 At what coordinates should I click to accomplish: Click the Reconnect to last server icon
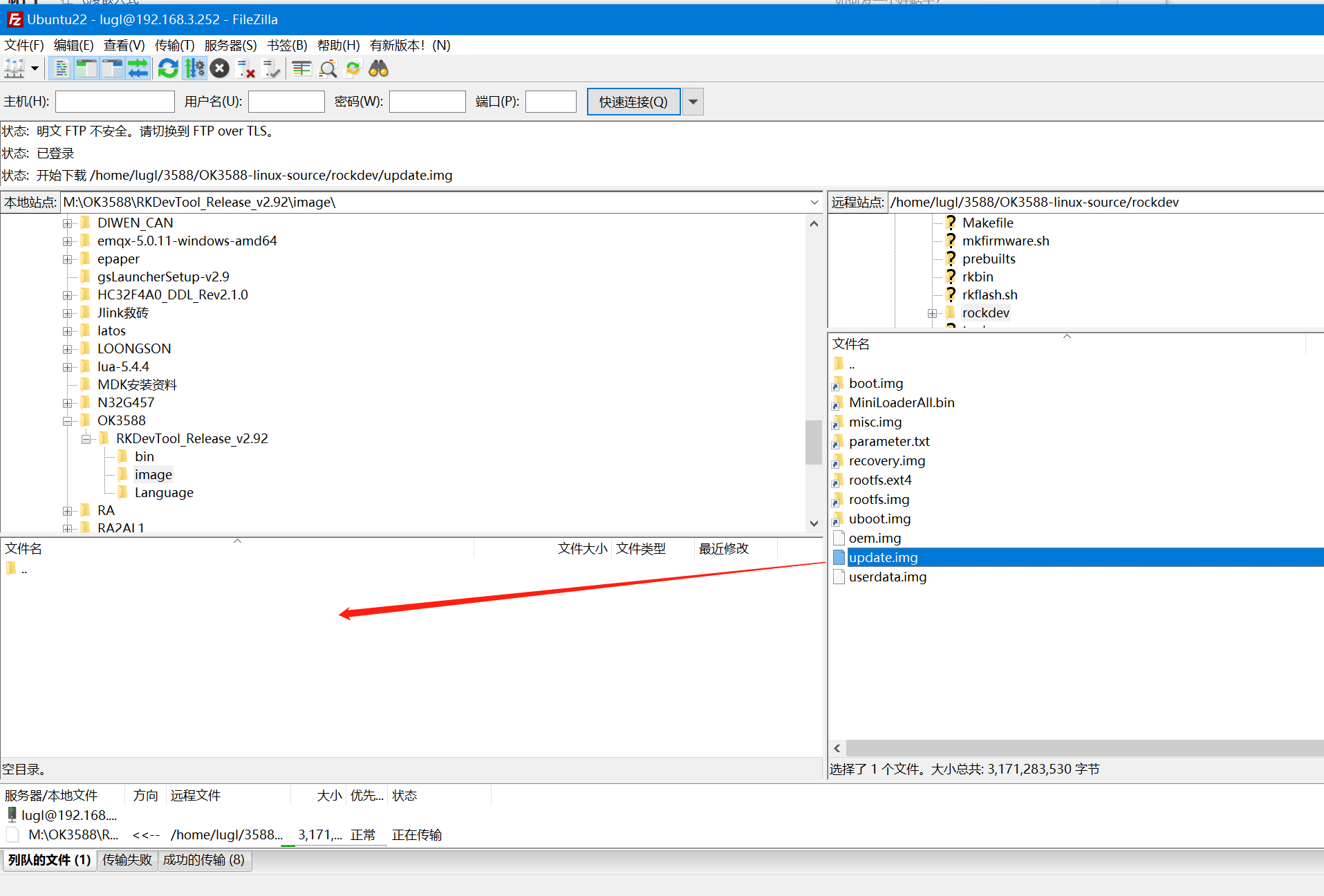click(x=272, y=68)
